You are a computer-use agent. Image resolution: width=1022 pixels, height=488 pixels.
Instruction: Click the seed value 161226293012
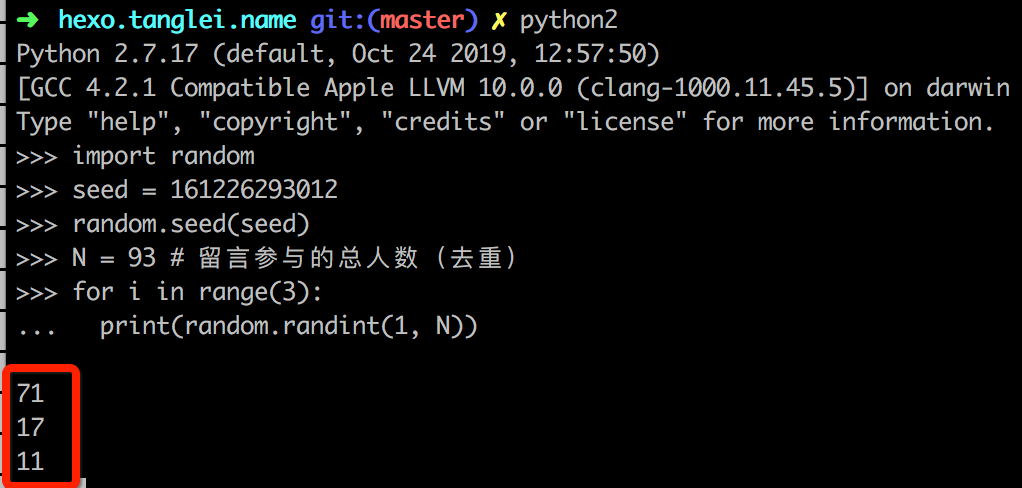pos(254,190)
